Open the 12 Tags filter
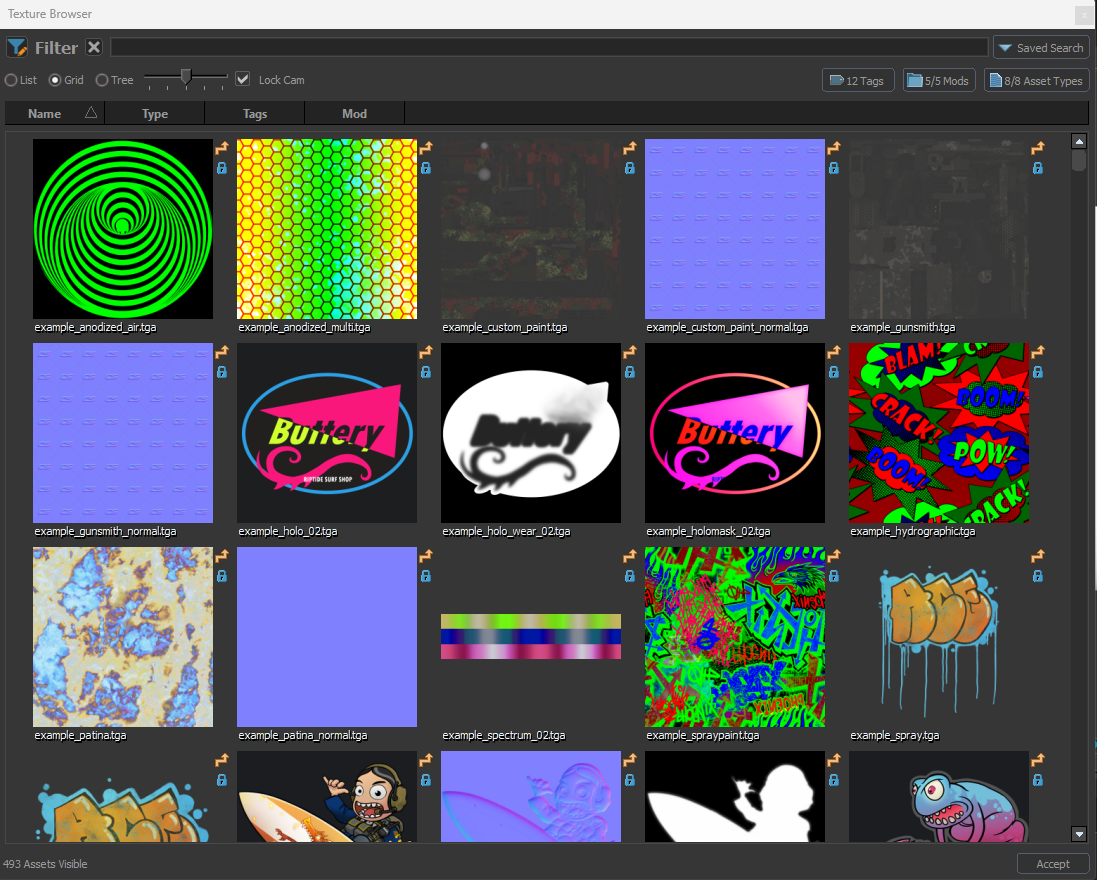The height and width of the screenshot is (880, 1097). click(x=858, y=80)
